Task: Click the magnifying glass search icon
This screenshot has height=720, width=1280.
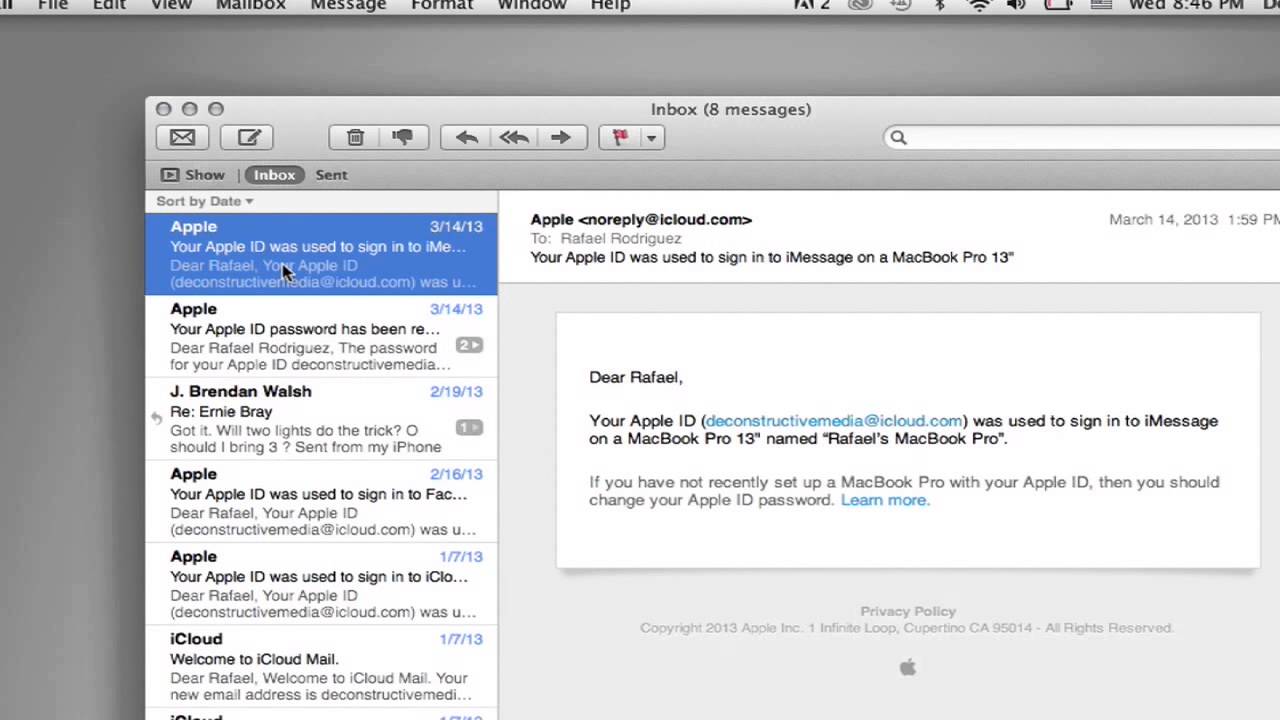Action: pos(898,137)
